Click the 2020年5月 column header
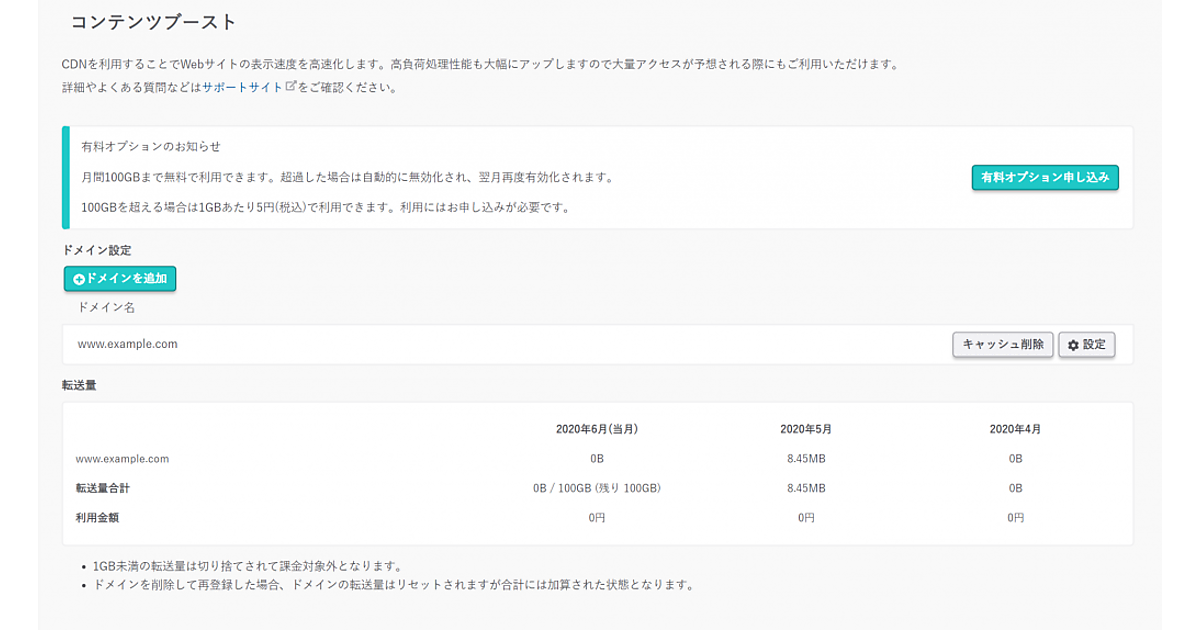 click(806, 429)
